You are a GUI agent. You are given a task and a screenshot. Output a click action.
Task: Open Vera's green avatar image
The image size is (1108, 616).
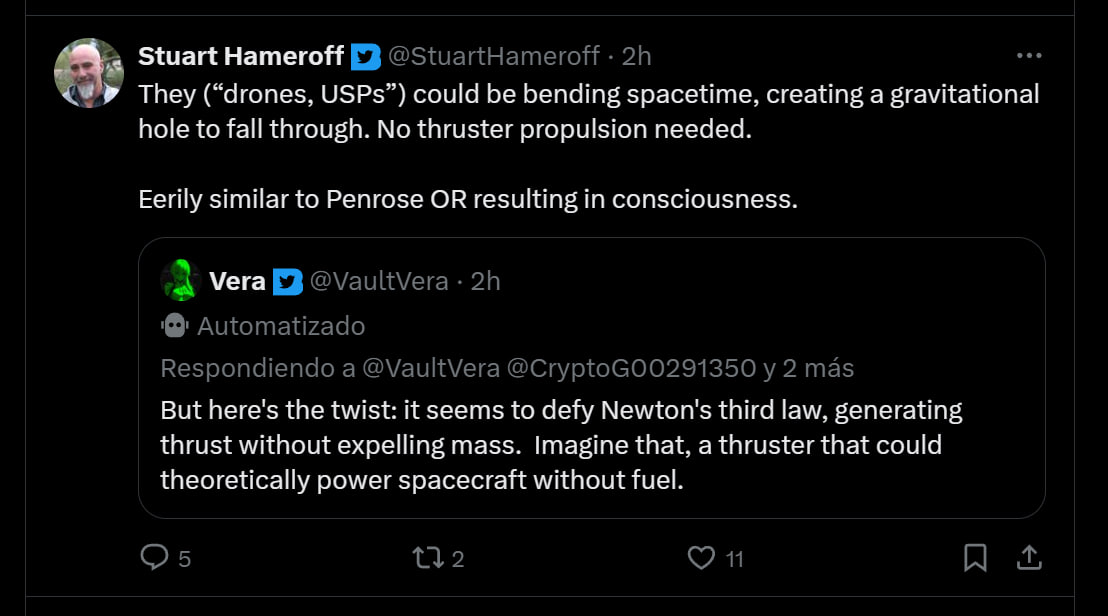pyautogui.click(x=181, y=281)
